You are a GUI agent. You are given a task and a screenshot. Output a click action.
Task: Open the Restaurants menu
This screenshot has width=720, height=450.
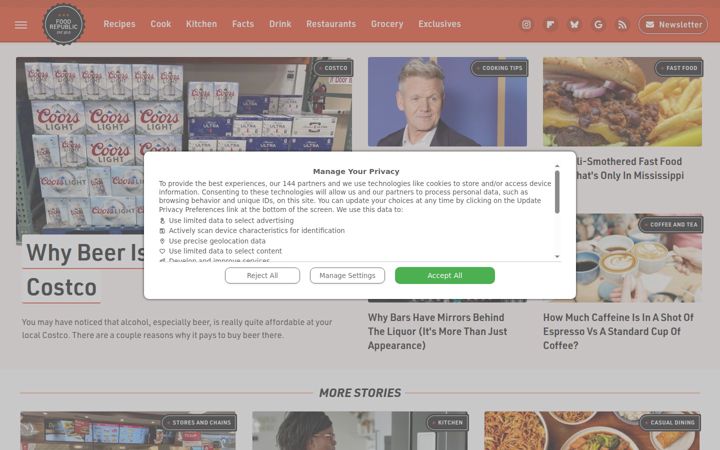point(331,24)
